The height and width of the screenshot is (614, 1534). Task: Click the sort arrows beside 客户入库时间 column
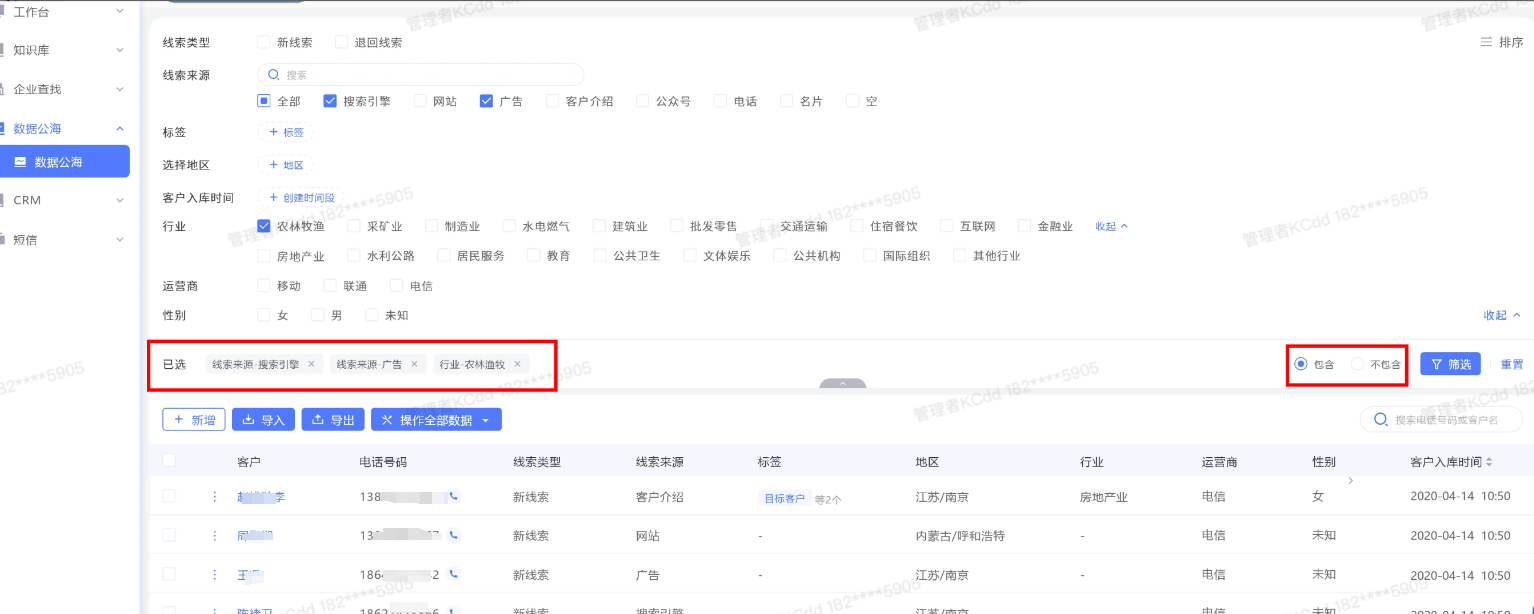[1489, 462]
